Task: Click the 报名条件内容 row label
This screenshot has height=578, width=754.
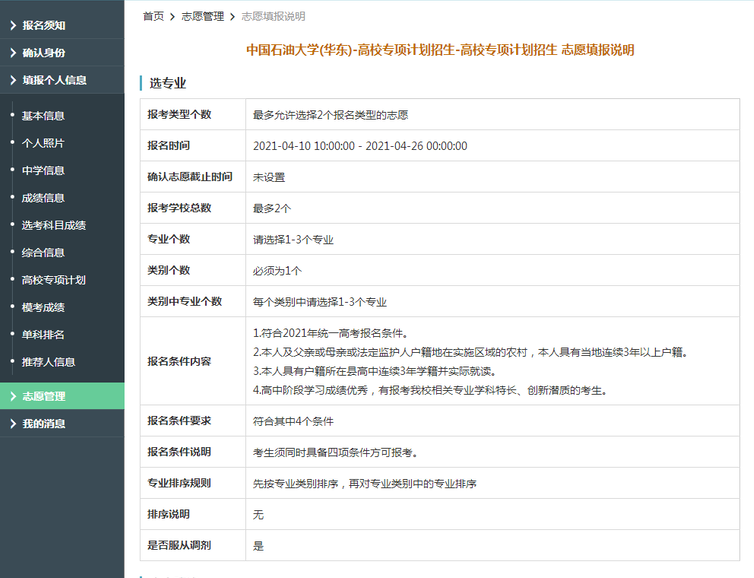Action: (x=179, y=362)
